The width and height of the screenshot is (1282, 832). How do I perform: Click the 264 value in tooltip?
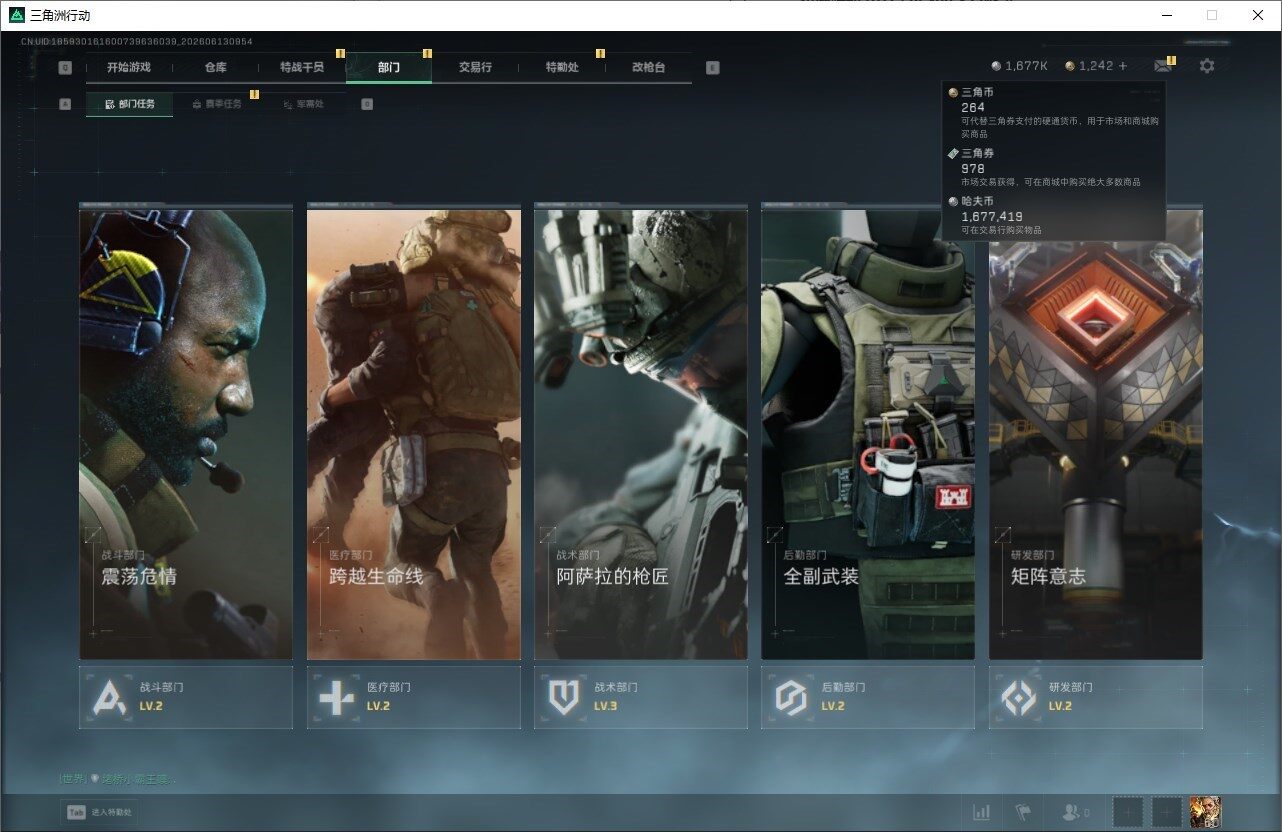(x=973, y=107)
